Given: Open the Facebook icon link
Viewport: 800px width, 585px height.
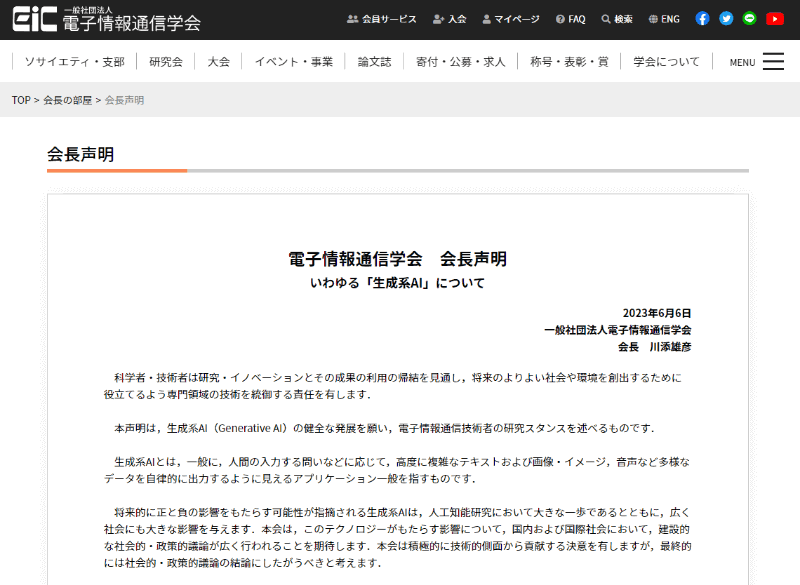Looking at the screenshot, I should [x=703, y=19].
